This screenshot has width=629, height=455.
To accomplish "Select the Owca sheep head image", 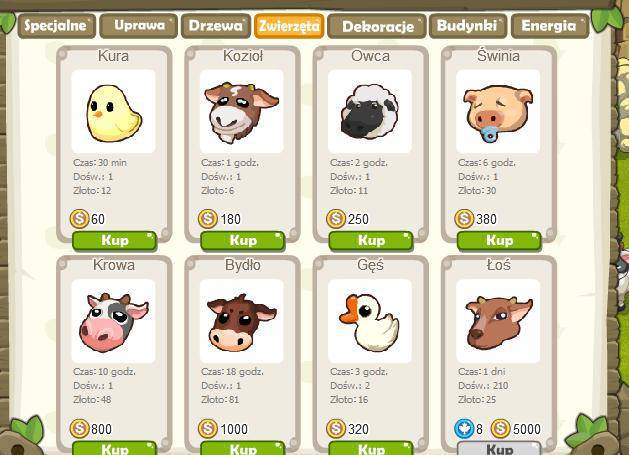I will (x=370, y=112).
